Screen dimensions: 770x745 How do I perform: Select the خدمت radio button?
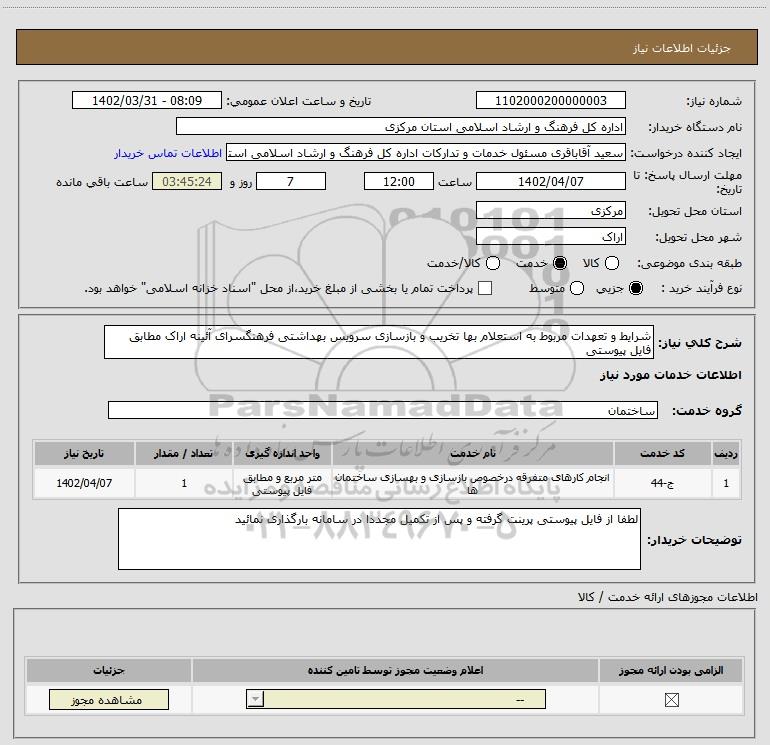coord(559,263)
